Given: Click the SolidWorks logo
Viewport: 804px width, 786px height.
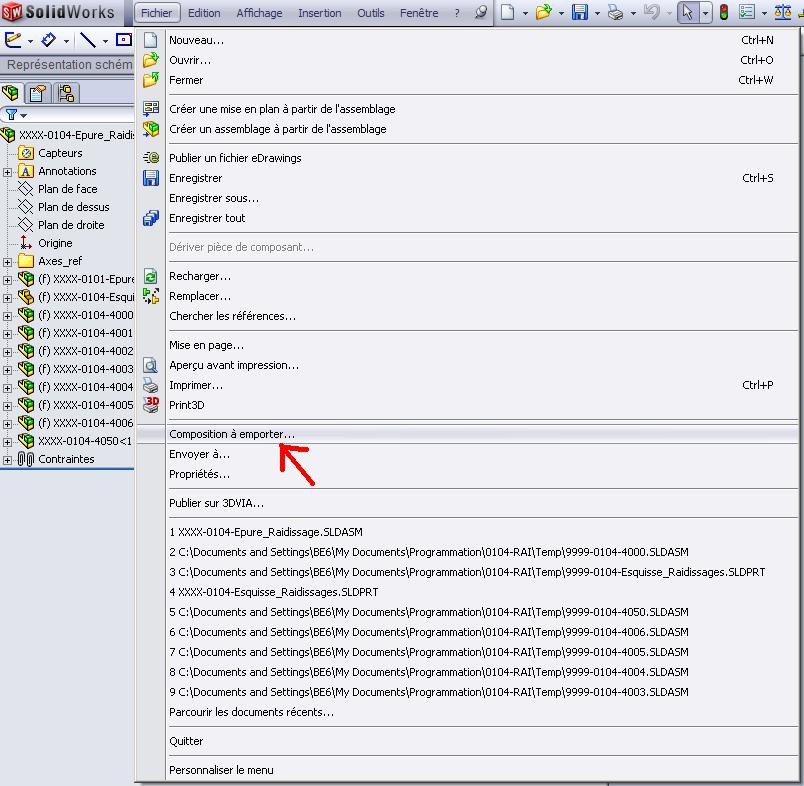Looking at the screenshot, I should point(58,12).
